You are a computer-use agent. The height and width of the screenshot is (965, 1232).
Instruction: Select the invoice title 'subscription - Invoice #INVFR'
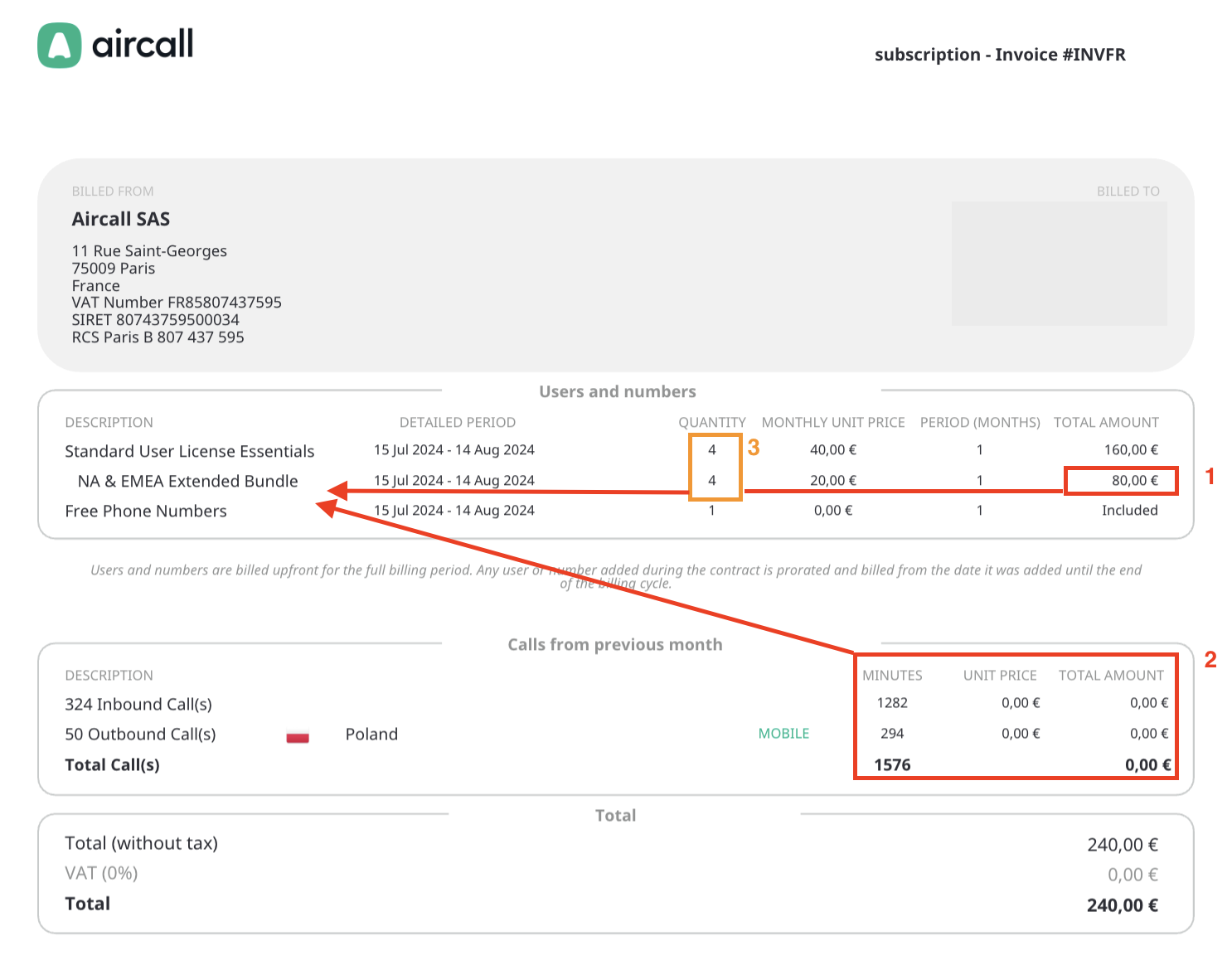[x=1000, y=55]
